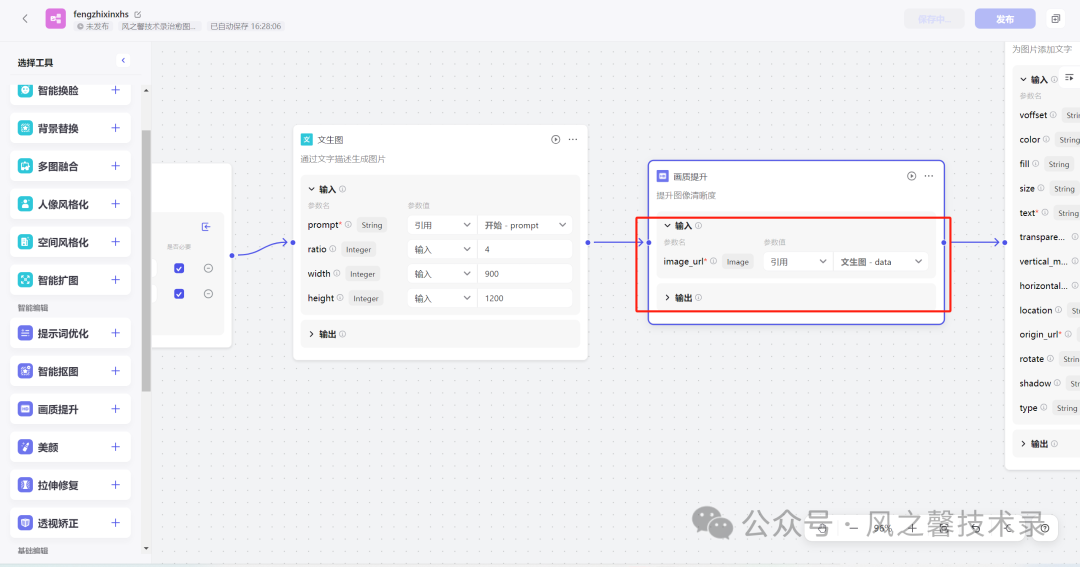Screen dimensions: 1080x567
Task: Click the 未发布 status label
Action: (93, 26)
